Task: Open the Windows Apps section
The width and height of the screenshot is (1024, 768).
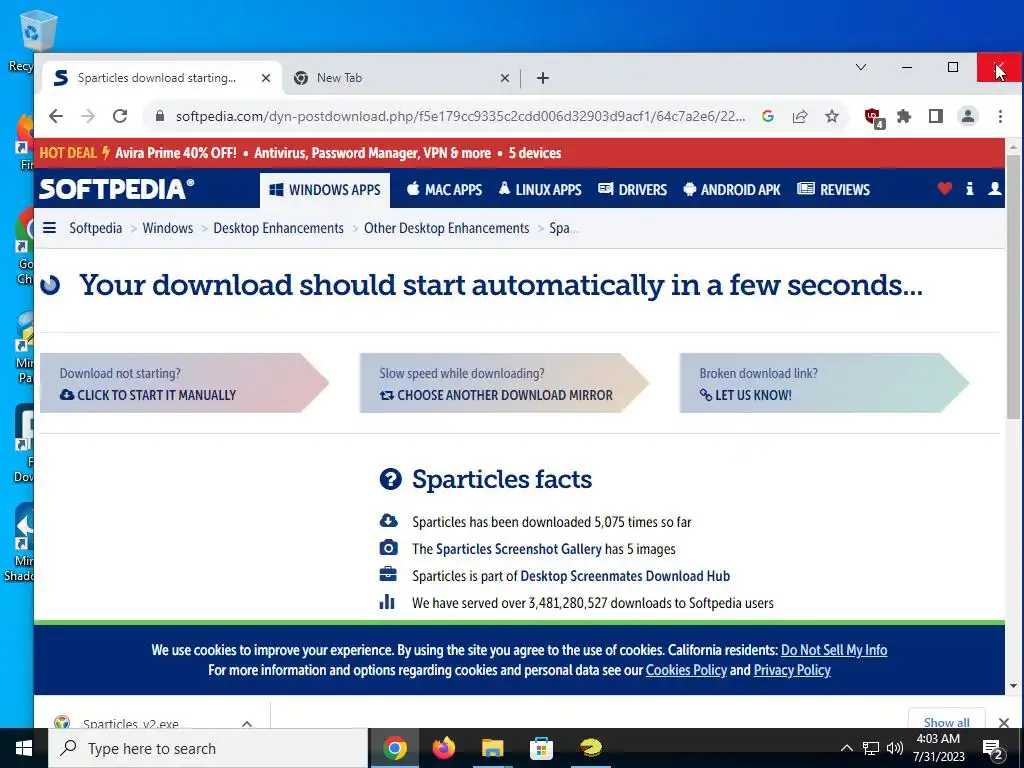Action: [x=325, y=190]
